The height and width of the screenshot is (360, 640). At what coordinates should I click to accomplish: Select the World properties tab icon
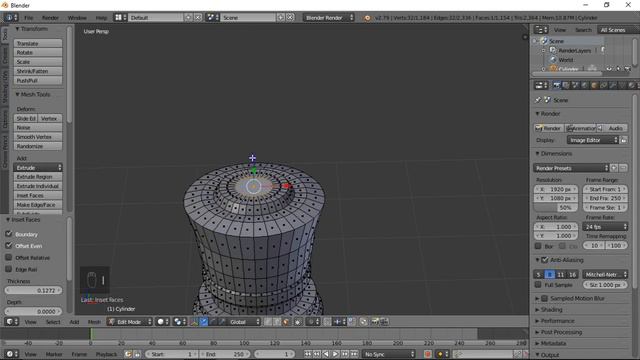pyautogui.click(x=585, y=85)
